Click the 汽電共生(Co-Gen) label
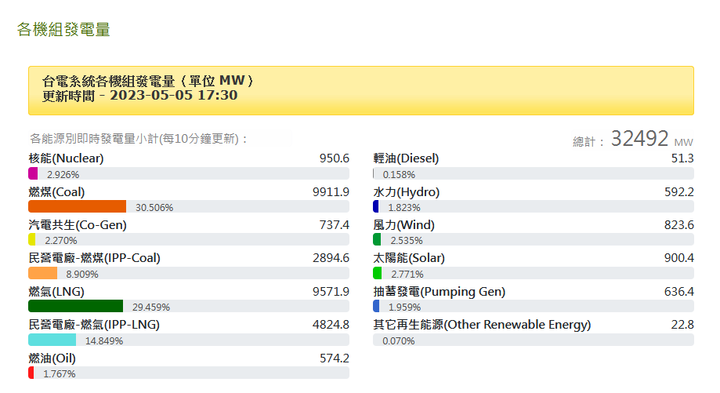720x393 pixels. pyautogui.click(x=78, y=225)
